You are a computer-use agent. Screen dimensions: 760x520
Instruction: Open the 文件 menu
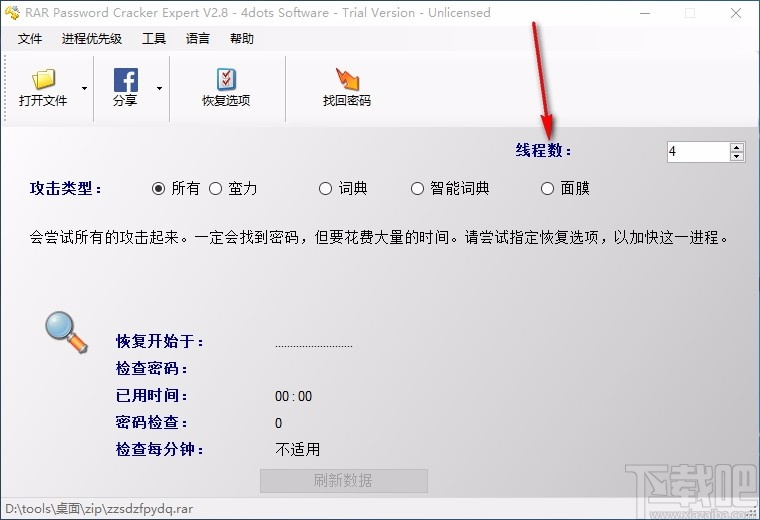click(x=30, y=39)
